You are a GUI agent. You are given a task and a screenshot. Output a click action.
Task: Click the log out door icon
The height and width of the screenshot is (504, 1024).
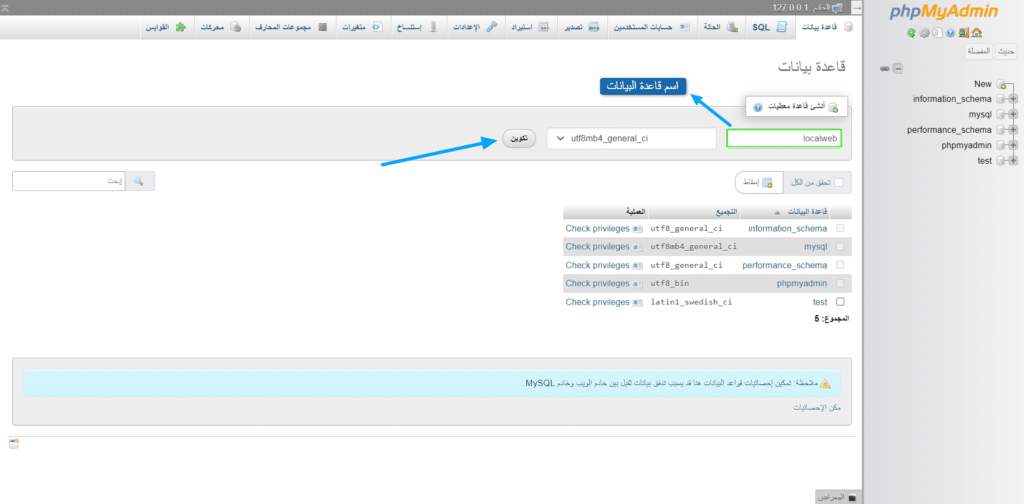[x=964, y=33]
